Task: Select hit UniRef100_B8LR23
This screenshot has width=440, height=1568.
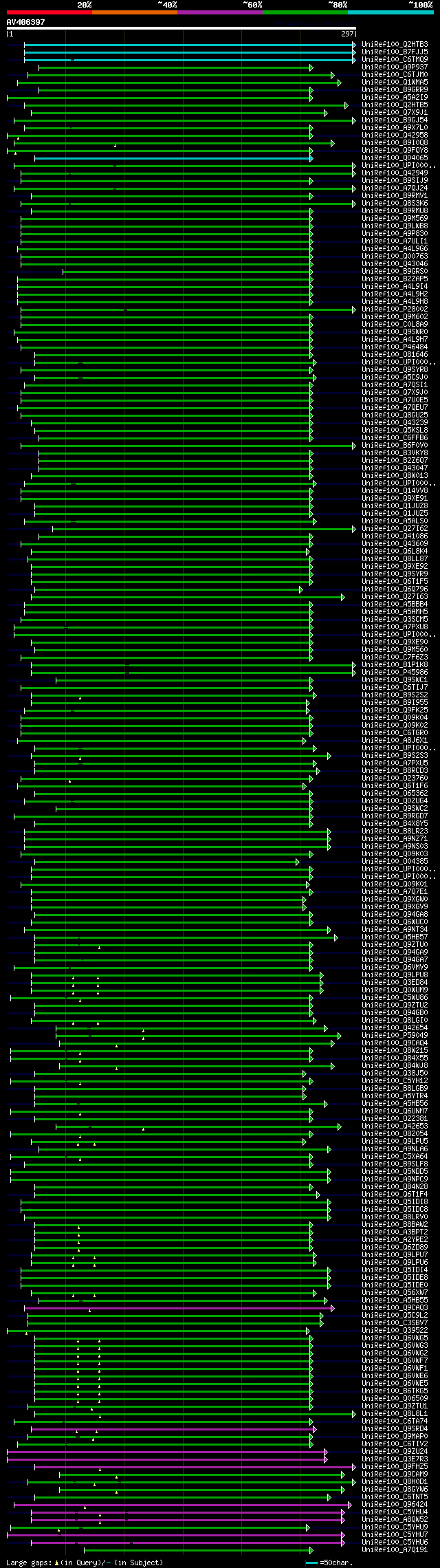Action: [395, 831]
